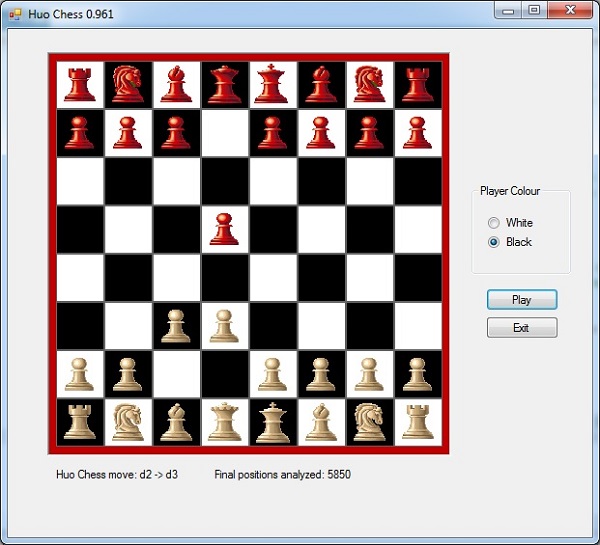Viewport: 600px width, 545px height.
Task: Choose Black as player colour
Action: [x=510, y=242]
